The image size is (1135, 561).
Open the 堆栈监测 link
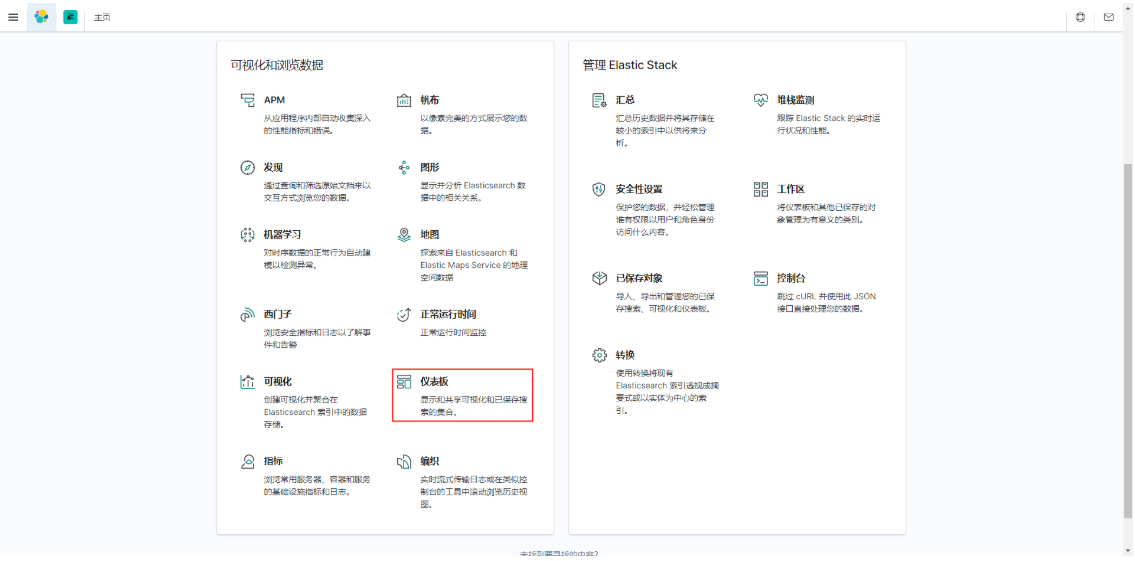pos(796,100)
